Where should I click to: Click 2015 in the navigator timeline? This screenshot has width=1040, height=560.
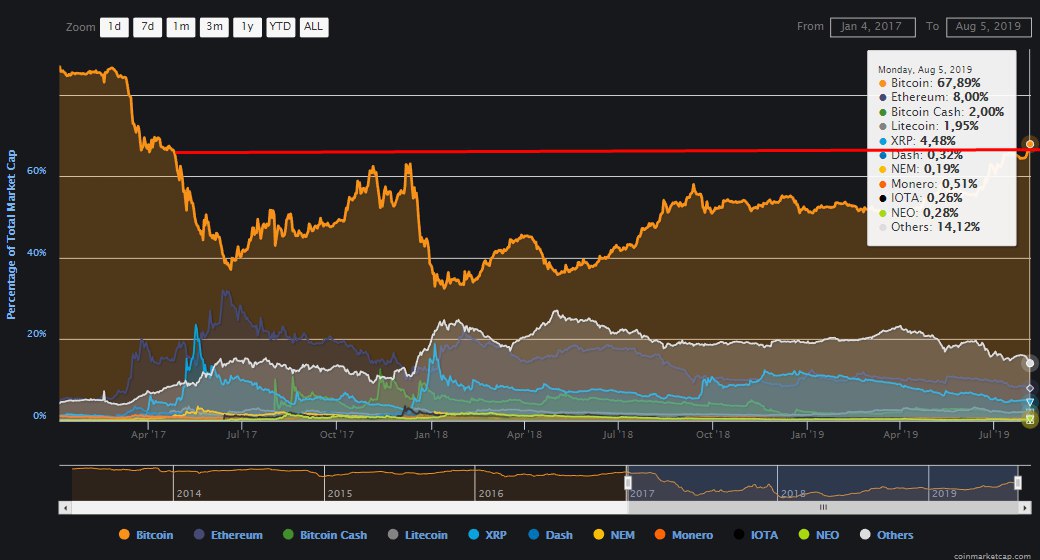340,494
